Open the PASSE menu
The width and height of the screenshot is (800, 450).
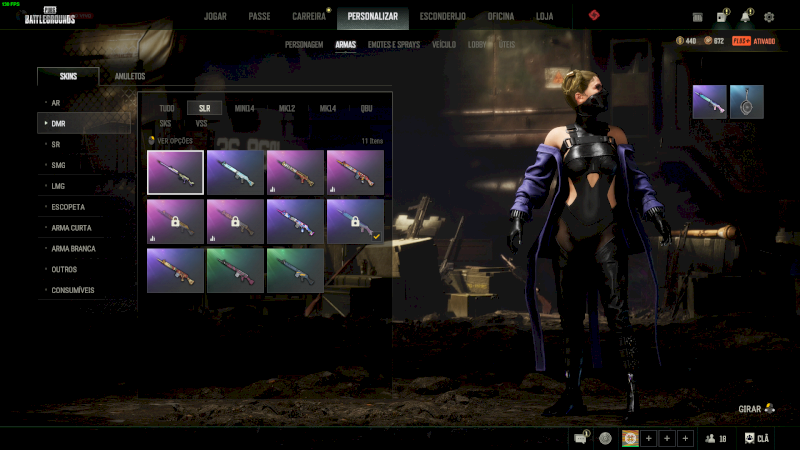[259, 16]
